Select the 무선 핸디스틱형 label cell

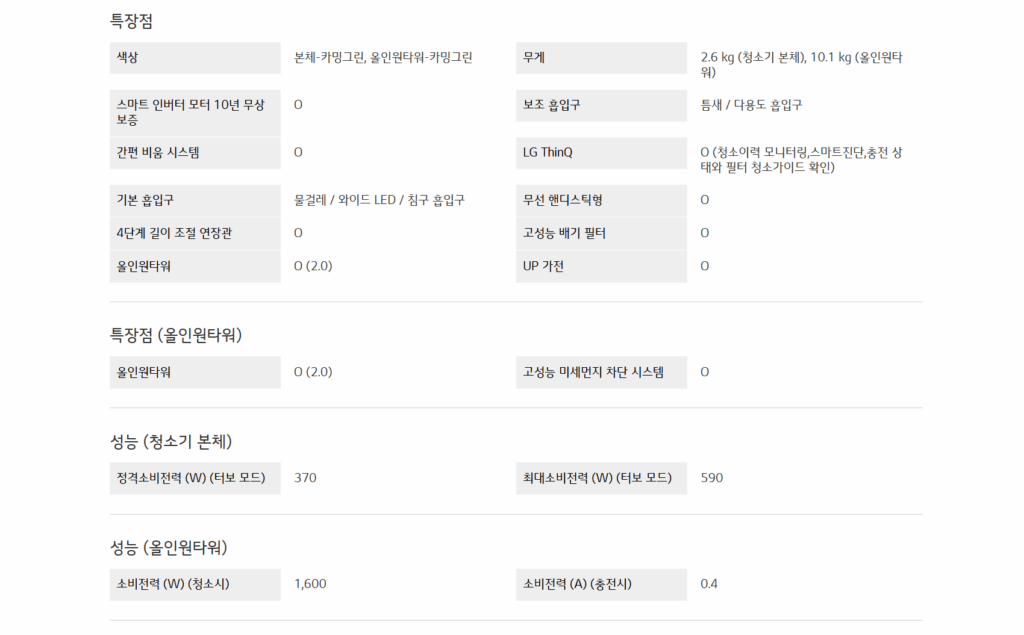(x=562, y=200)
